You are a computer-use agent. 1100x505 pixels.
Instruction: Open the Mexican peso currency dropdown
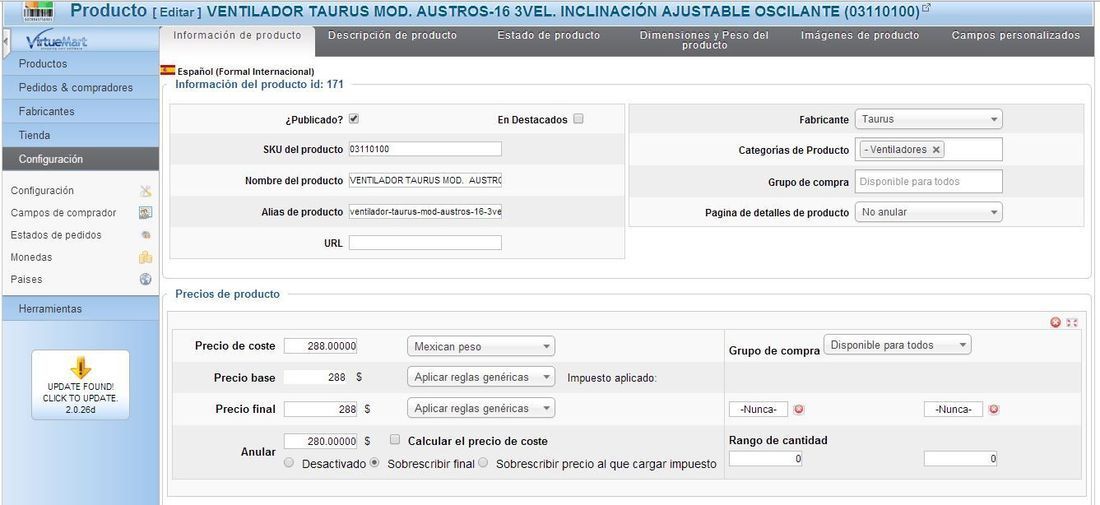coord(481,346)
